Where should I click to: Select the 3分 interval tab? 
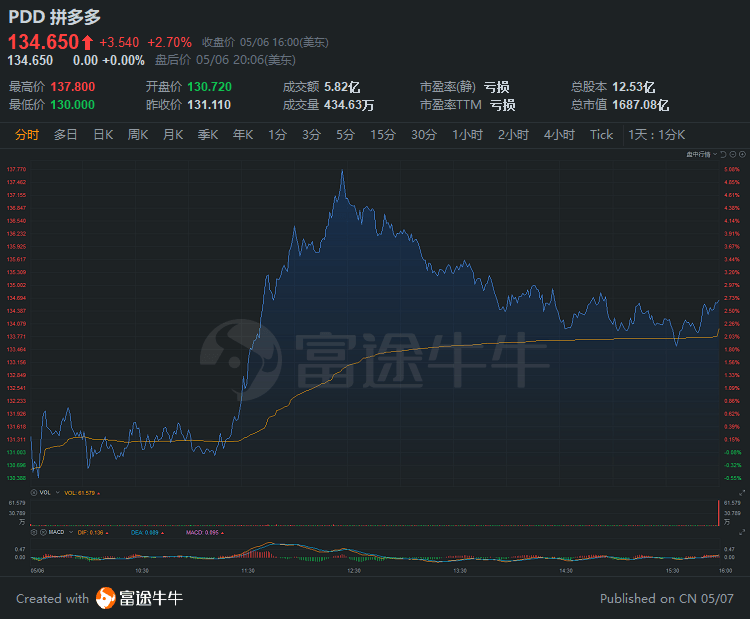coord(311,135)
